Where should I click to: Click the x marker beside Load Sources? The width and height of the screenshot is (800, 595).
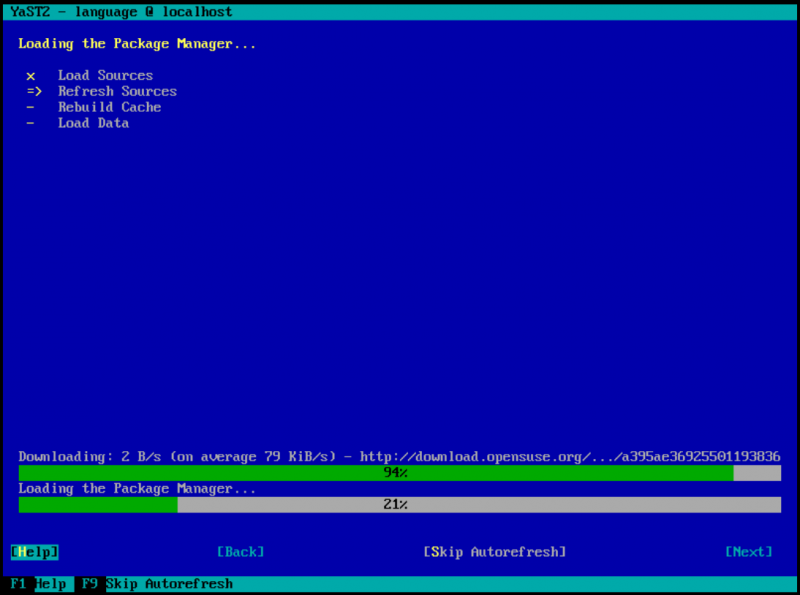tap(30, 76)
